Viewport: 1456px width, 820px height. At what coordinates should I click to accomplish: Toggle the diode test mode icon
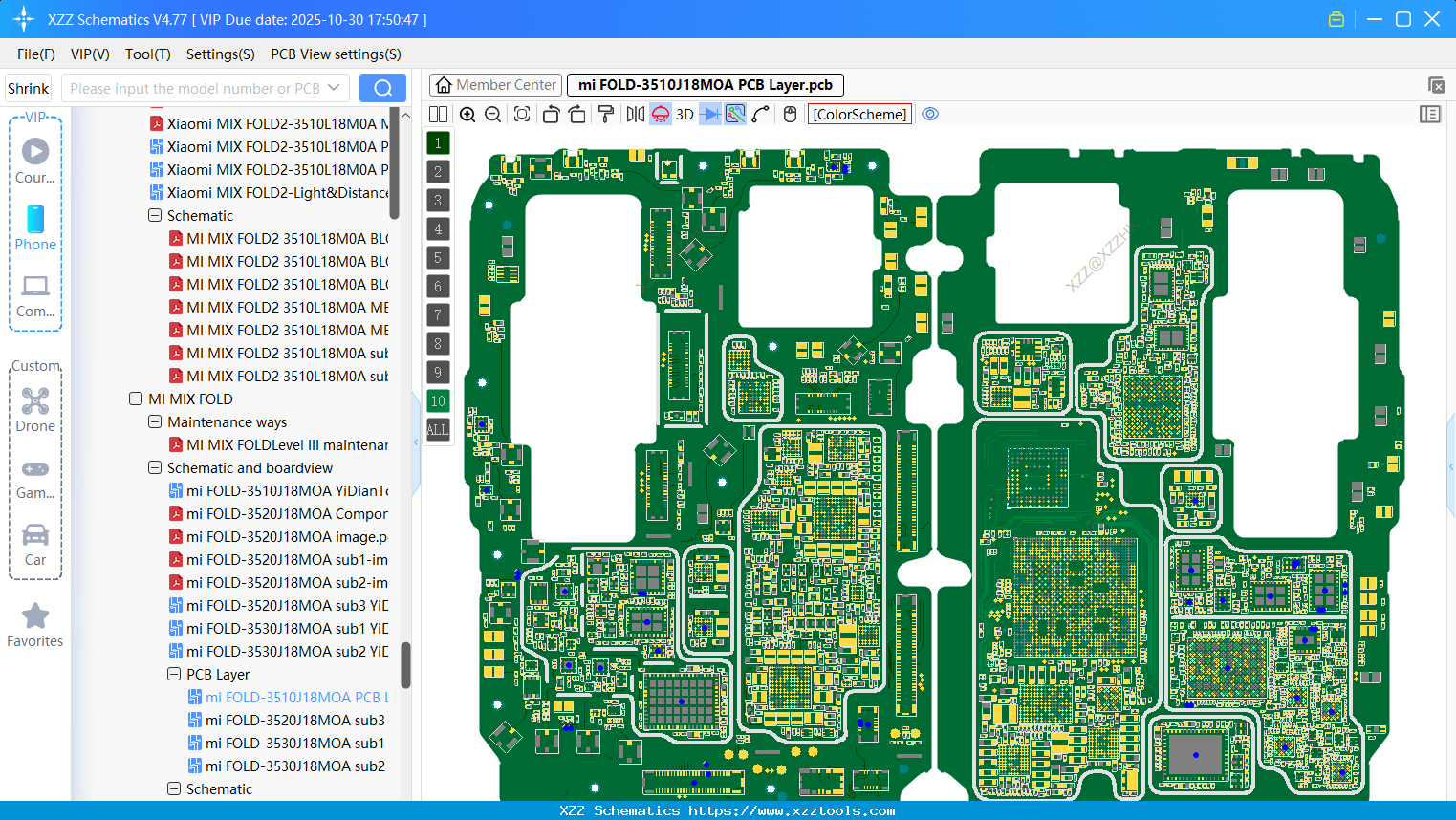710,114
